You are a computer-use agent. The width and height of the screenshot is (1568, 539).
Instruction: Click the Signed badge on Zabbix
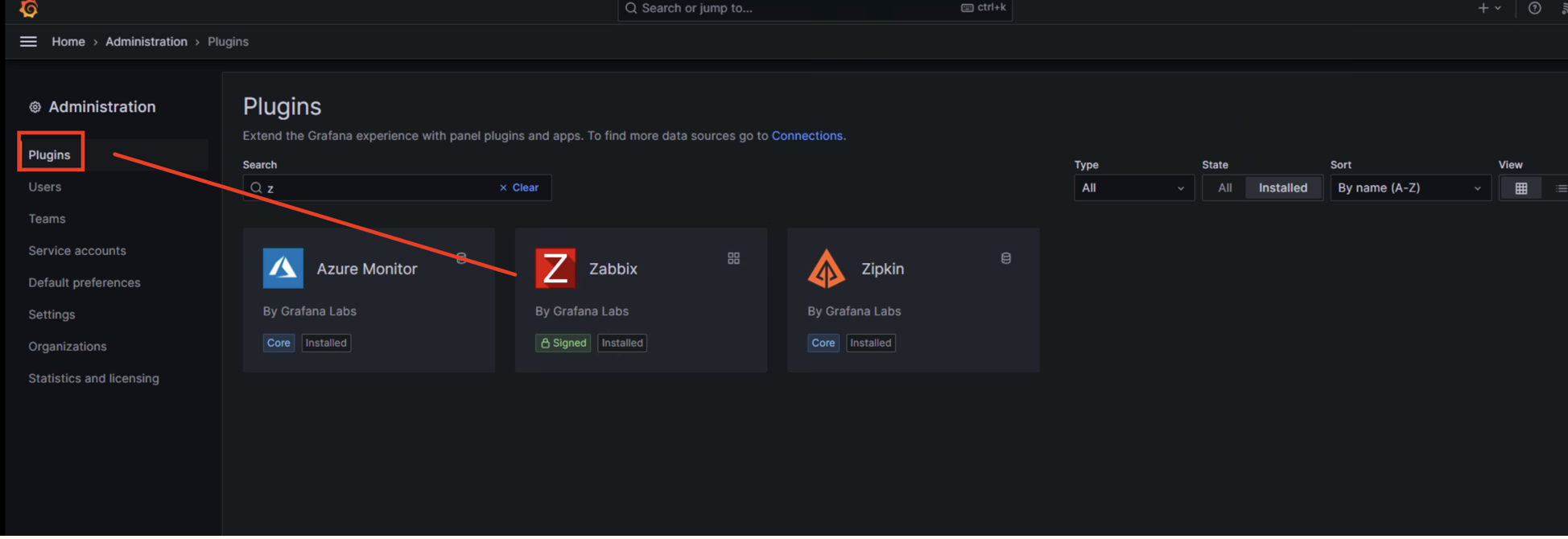coord(563,343)
